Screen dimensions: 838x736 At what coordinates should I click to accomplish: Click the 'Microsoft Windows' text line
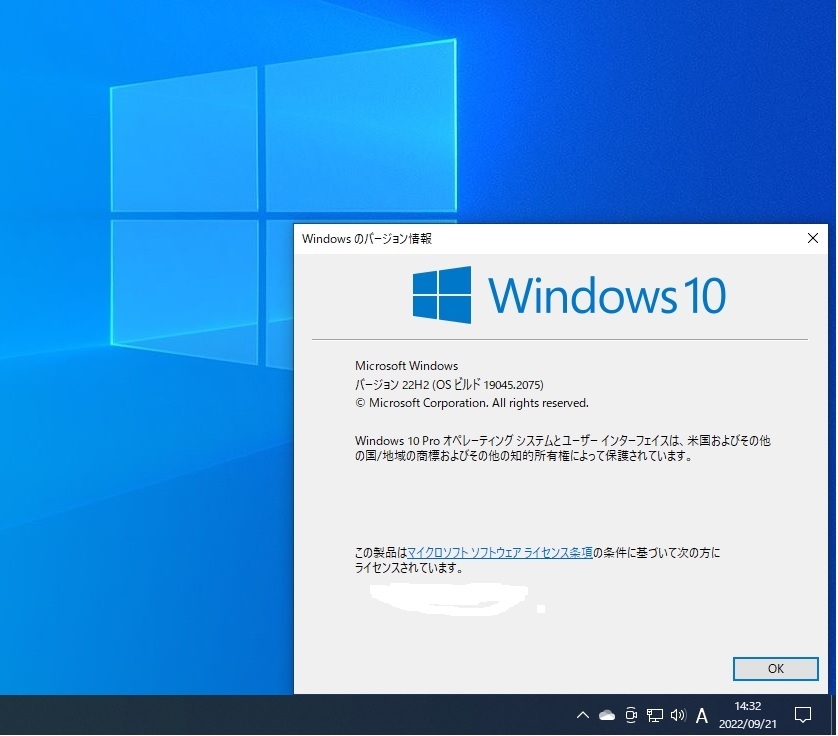tap(406, 366)
